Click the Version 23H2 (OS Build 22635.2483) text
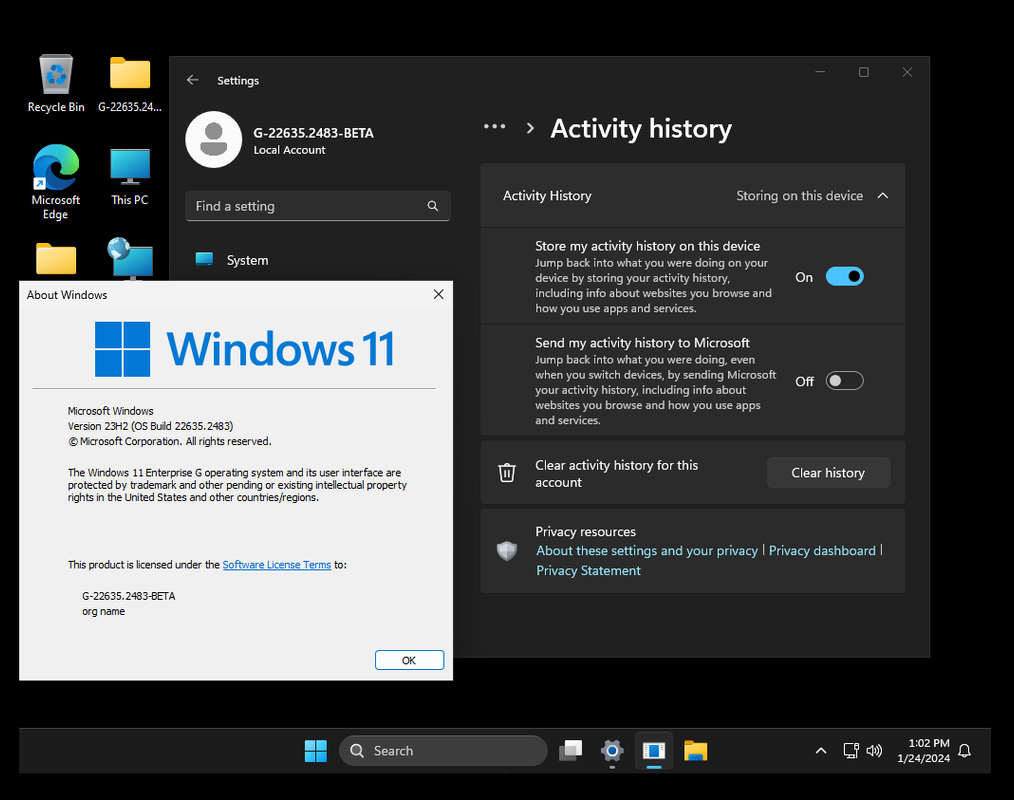1014x800 pixels. (151, 426)
